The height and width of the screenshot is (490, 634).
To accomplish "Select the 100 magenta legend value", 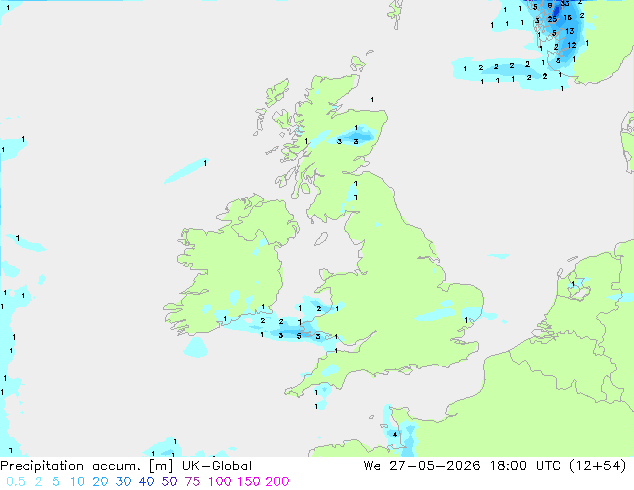I will (x=220, y=482).
